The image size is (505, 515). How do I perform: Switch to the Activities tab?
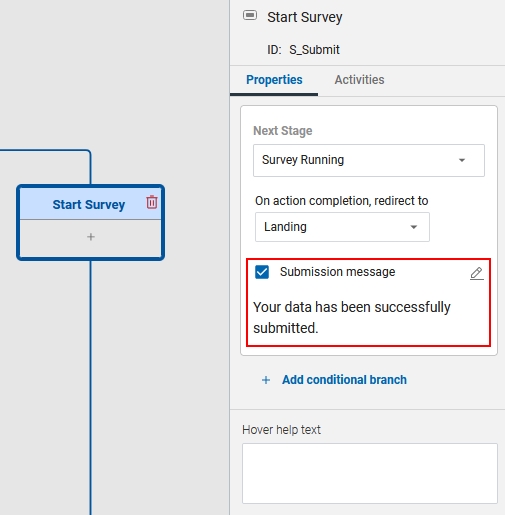point(359,80)
